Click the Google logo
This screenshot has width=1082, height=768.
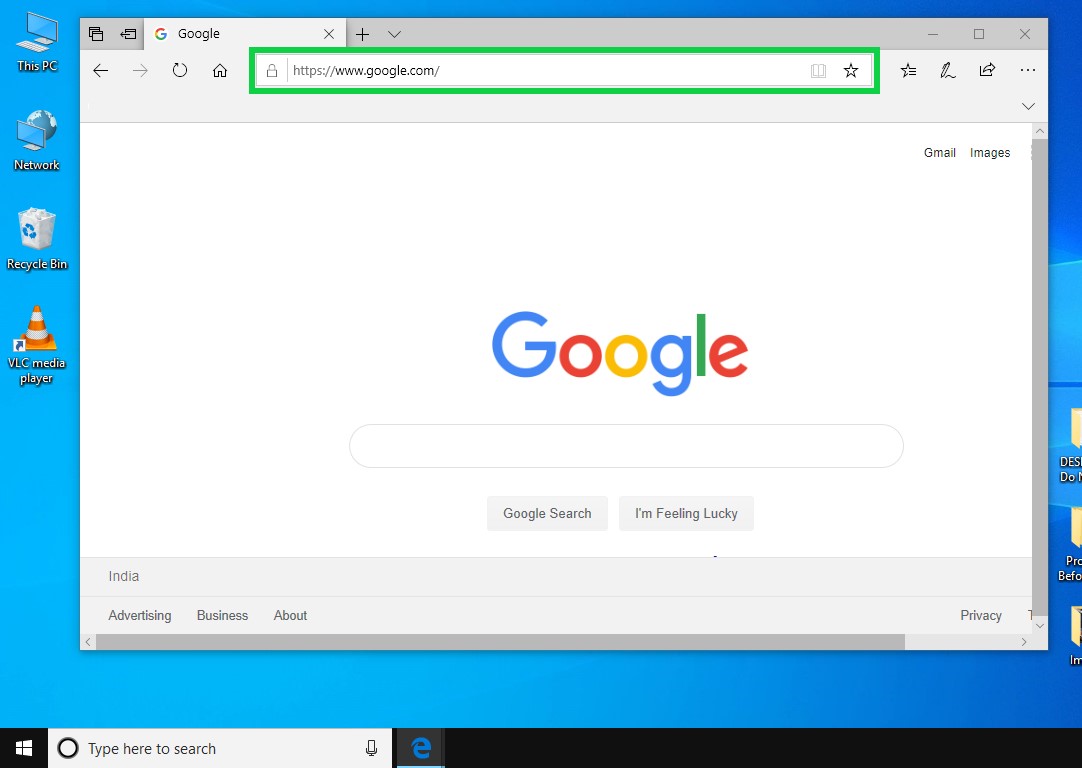[620, 353]
